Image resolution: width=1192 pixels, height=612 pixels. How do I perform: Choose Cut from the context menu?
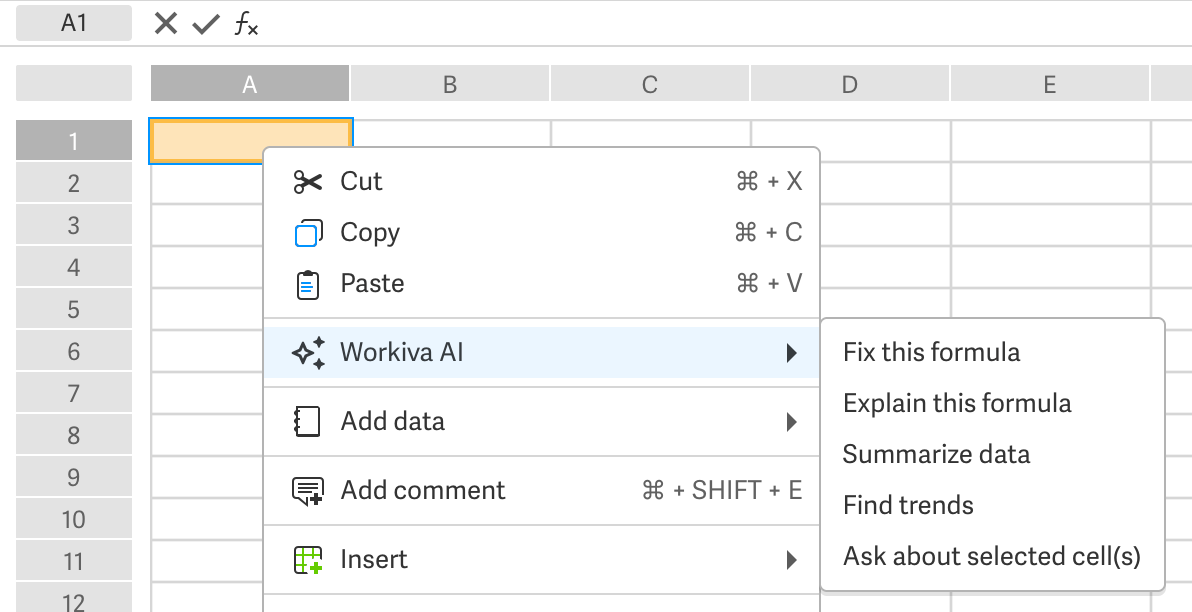point(542,182)
